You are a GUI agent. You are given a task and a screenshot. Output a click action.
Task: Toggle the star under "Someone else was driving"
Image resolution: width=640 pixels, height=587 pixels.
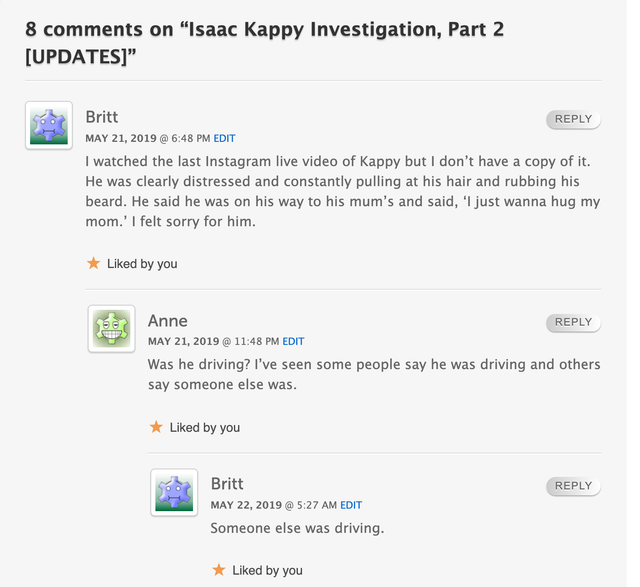pyautogui.click(x=218, y=570)
